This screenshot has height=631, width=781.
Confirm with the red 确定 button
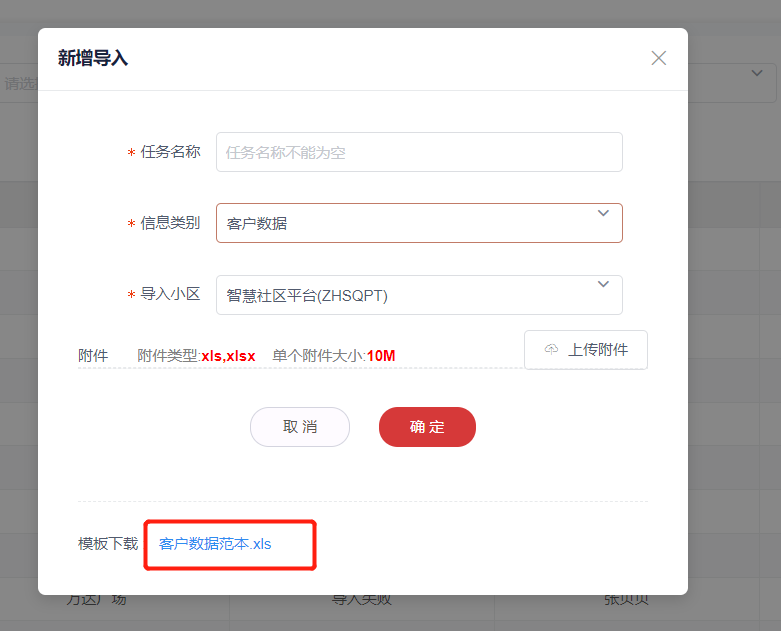click(427, 427)
